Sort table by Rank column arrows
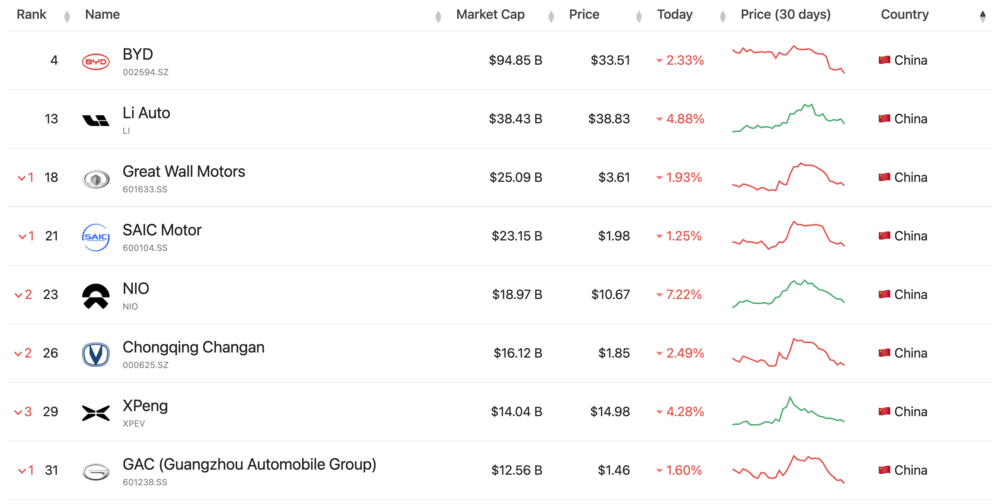Screen dimensions: 1000x504 click(x=67, y=16)
